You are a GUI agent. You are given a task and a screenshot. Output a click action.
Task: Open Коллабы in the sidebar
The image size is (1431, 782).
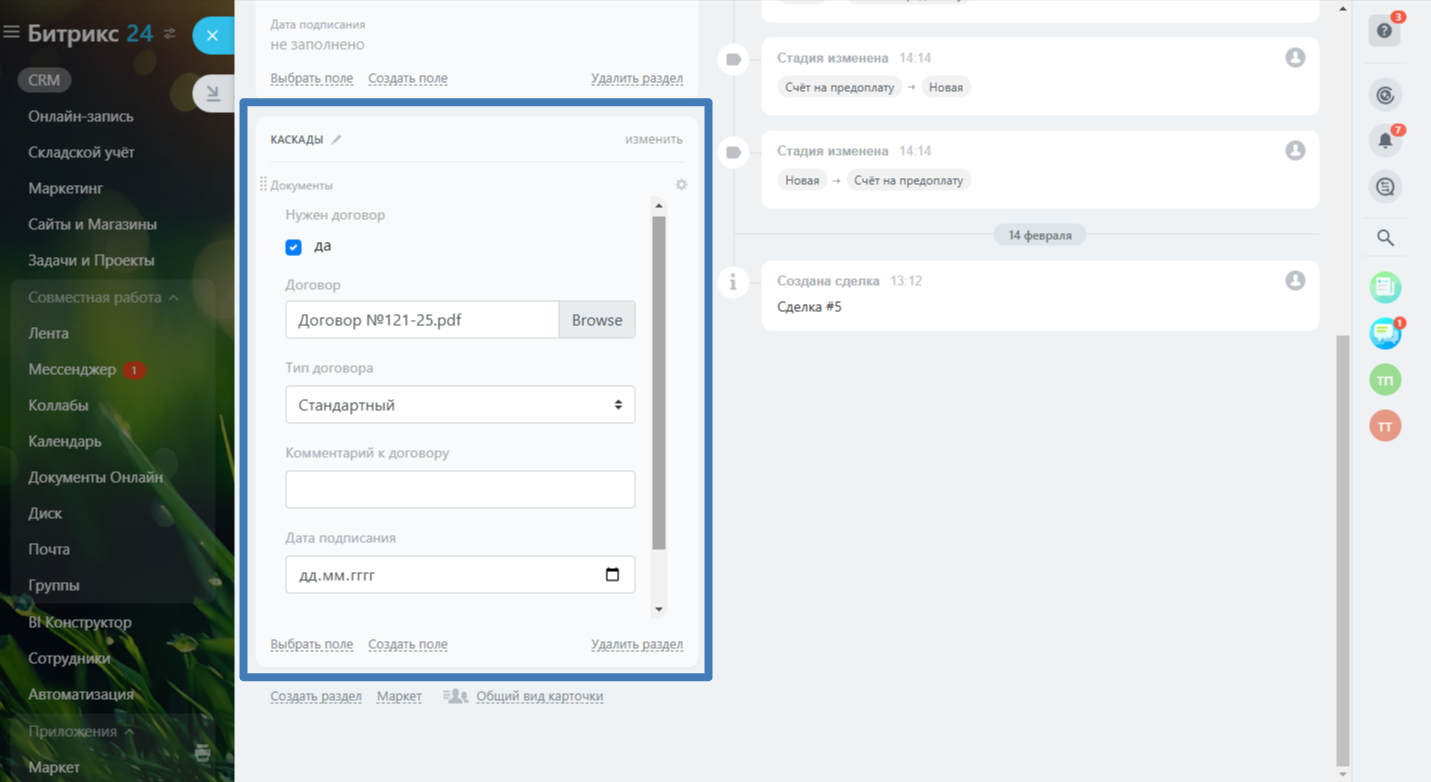[x=58, y=405]
